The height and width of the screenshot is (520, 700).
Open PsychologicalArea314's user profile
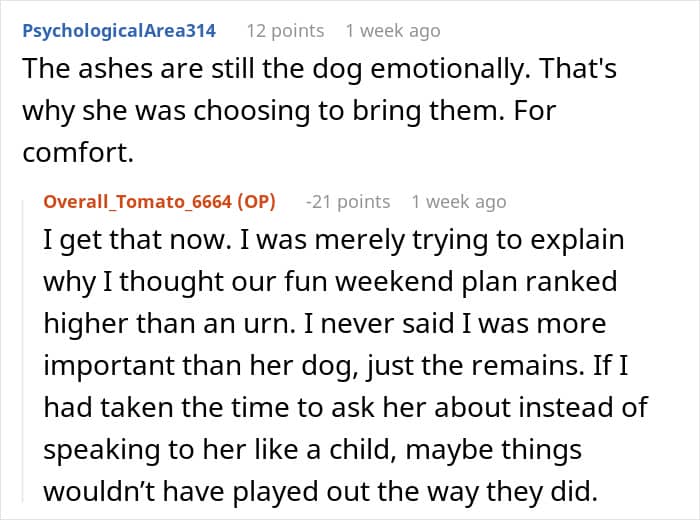pyautogui.click(x=119, y=31)
